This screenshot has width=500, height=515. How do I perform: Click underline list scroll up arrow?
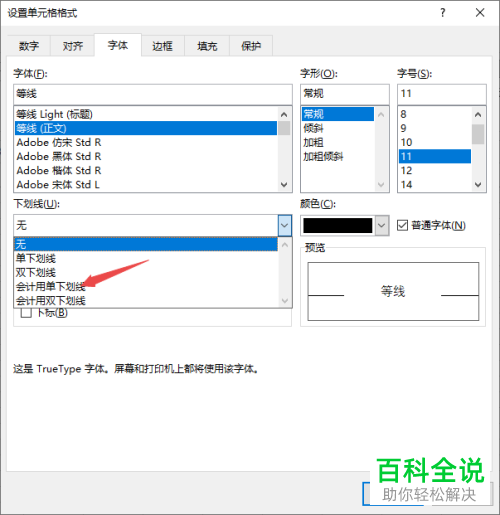285,245
